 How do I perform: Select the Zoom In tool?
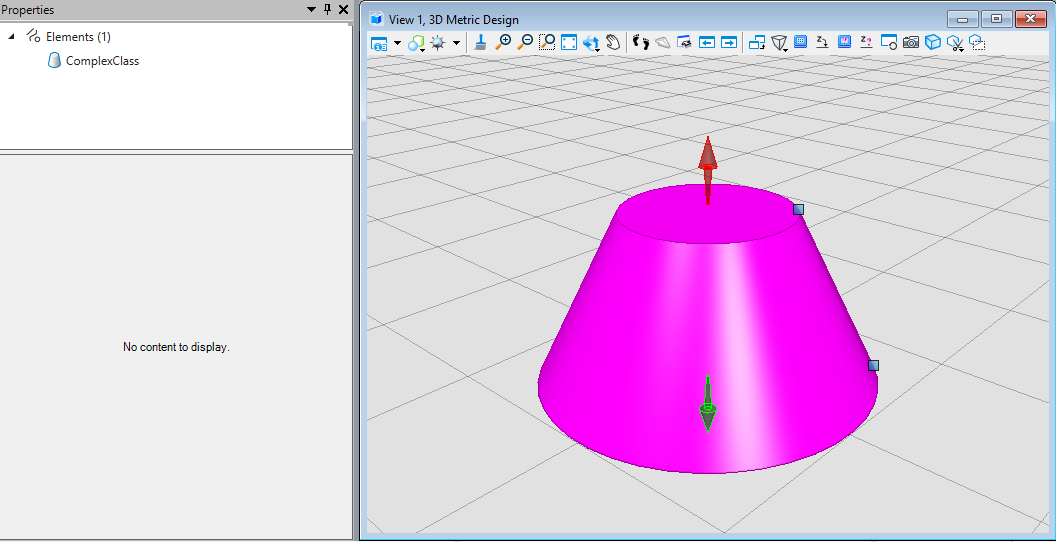(502, 42)
